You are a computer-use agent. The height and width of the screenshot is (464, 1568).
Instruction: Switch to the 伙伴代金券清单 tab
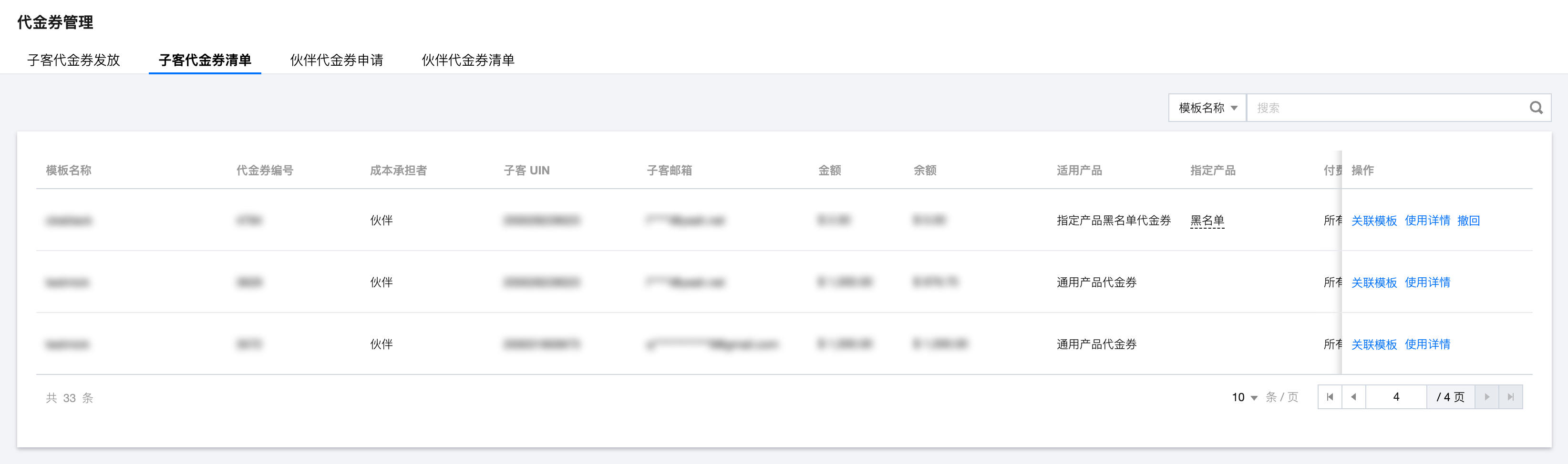pyautogui.click(x=468, y=60)
